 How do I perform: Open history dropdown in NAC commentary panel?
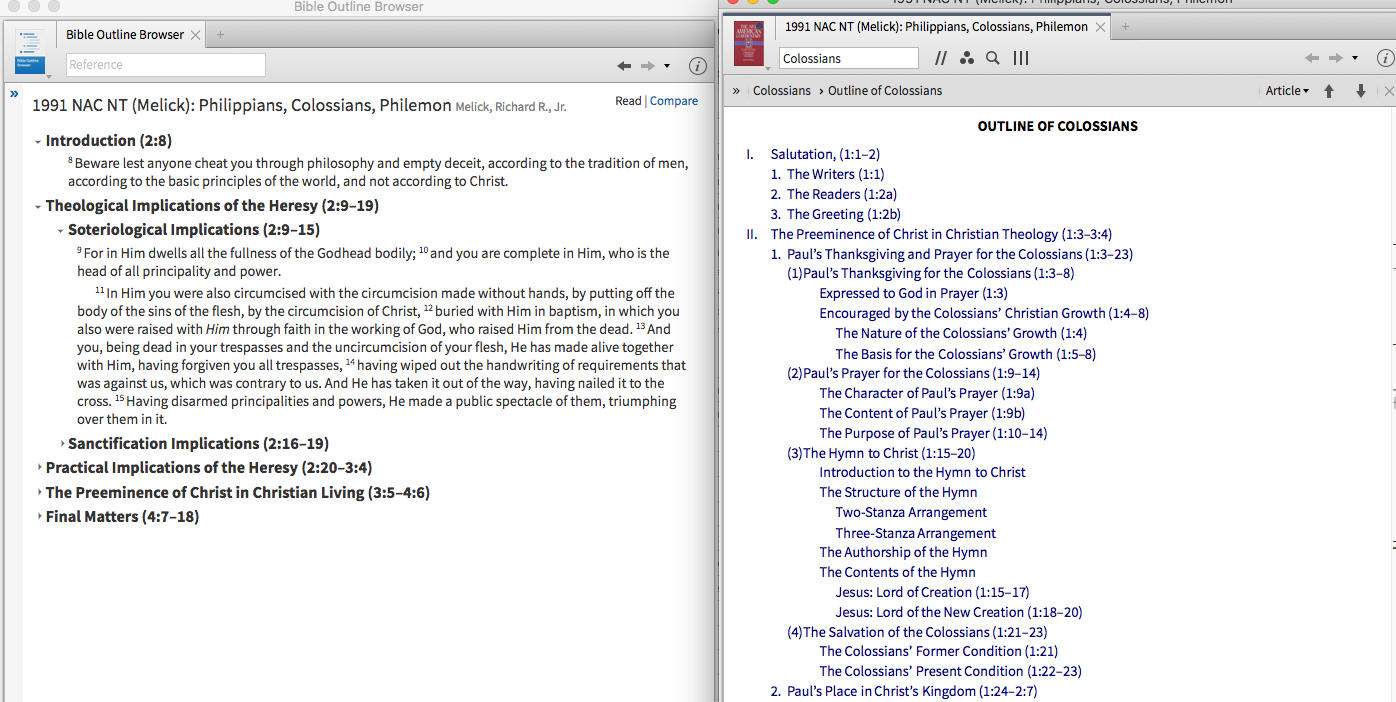pos(1355,59)
